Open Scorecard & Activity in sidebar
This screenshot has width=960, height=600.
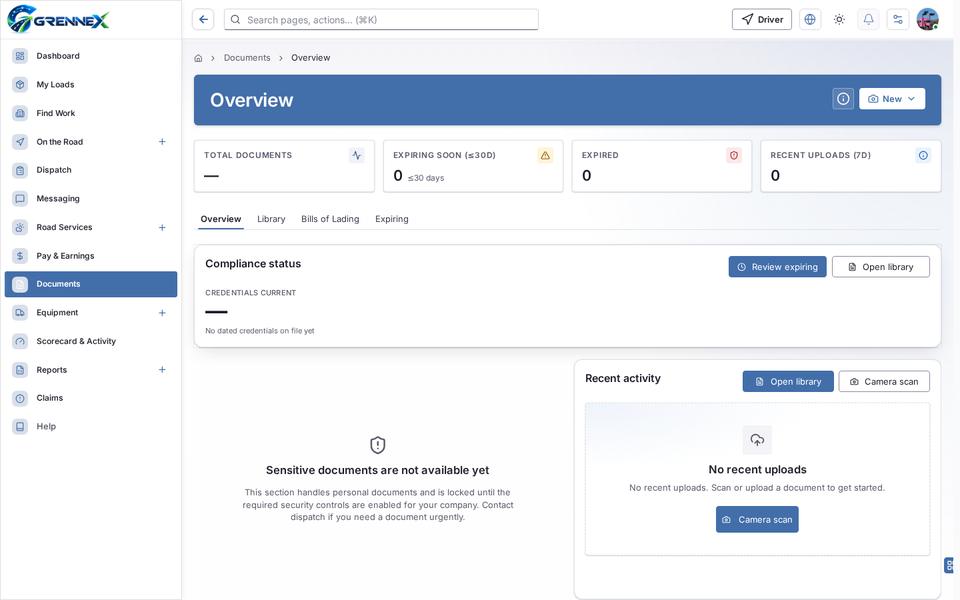tap(91, 341)
